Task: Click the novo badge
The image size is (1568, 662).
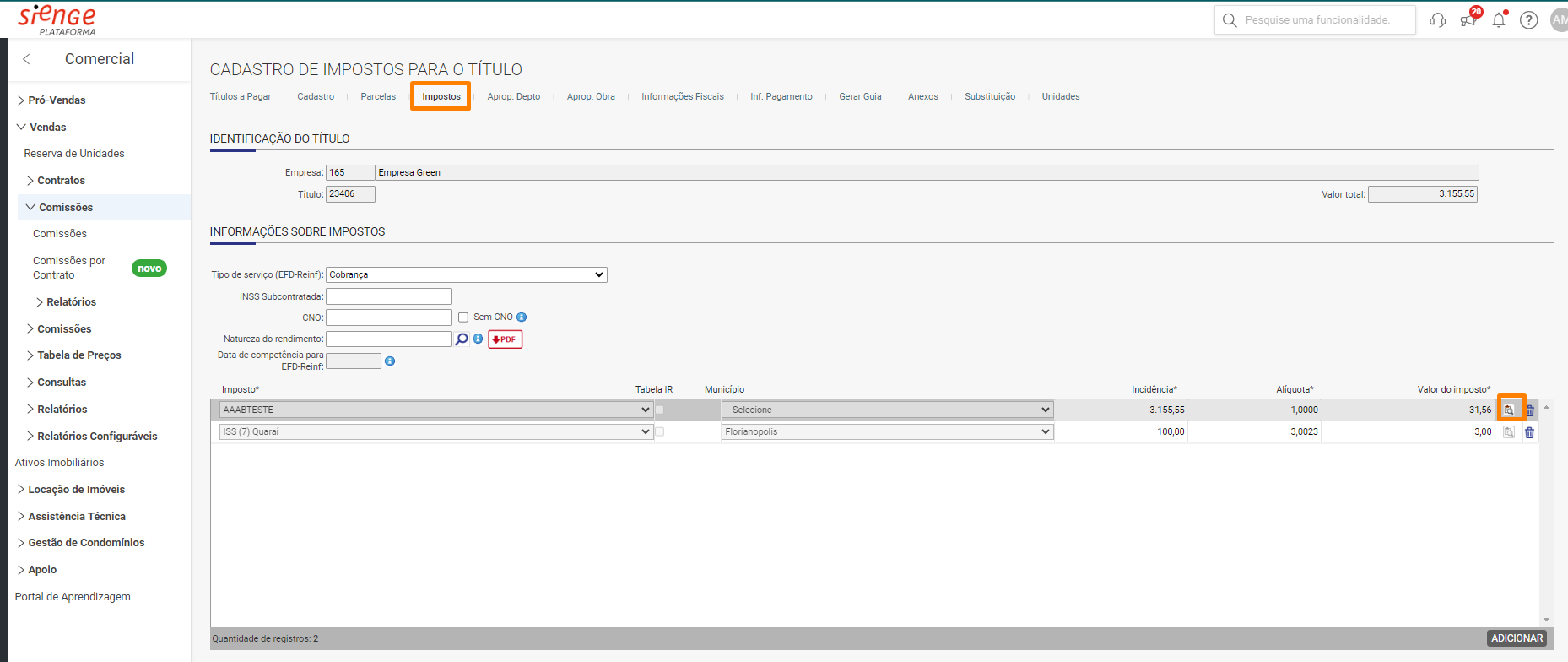Action: [x=149, y=269]
